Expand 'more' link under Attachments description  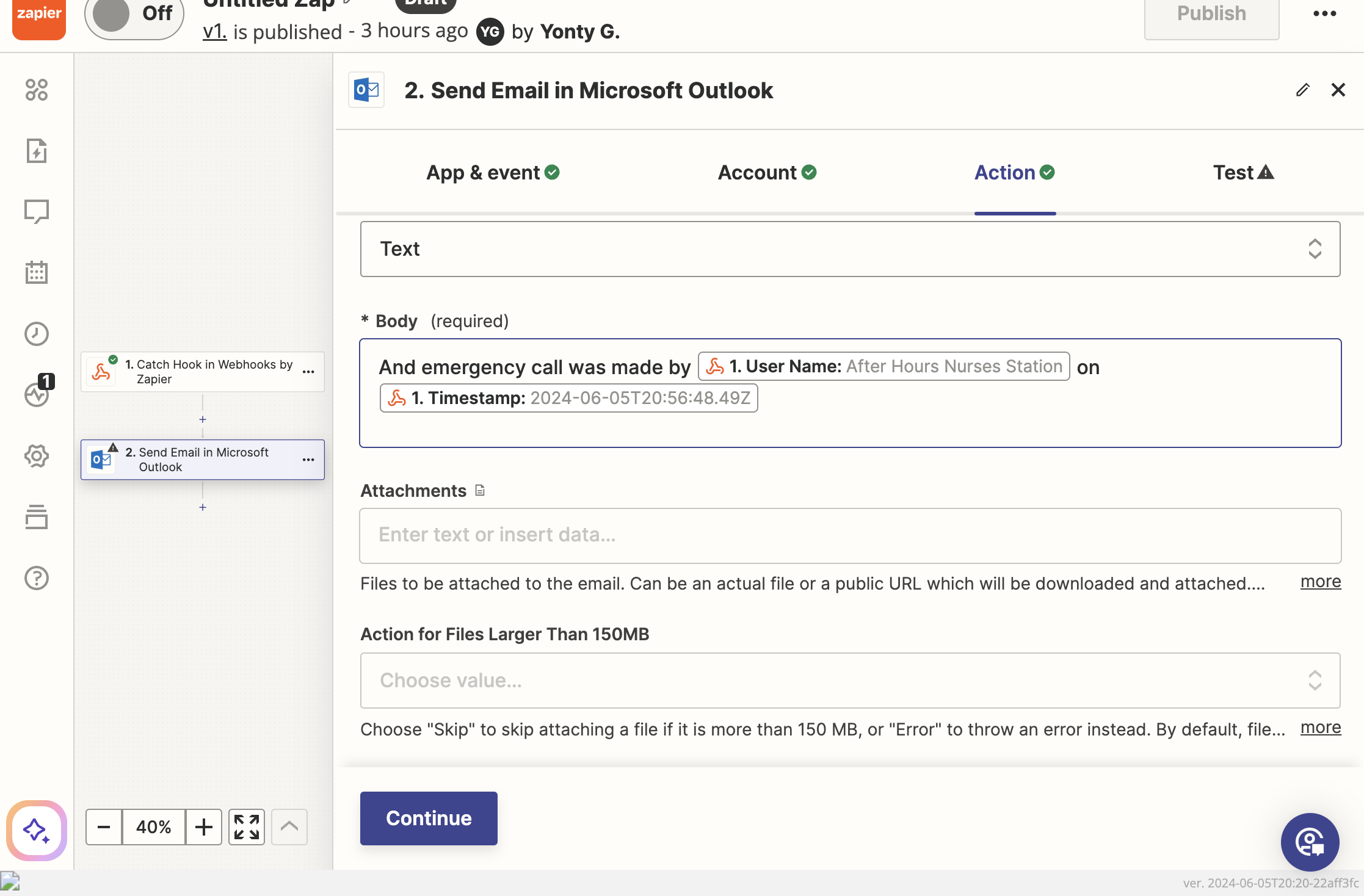point(1321,582)
